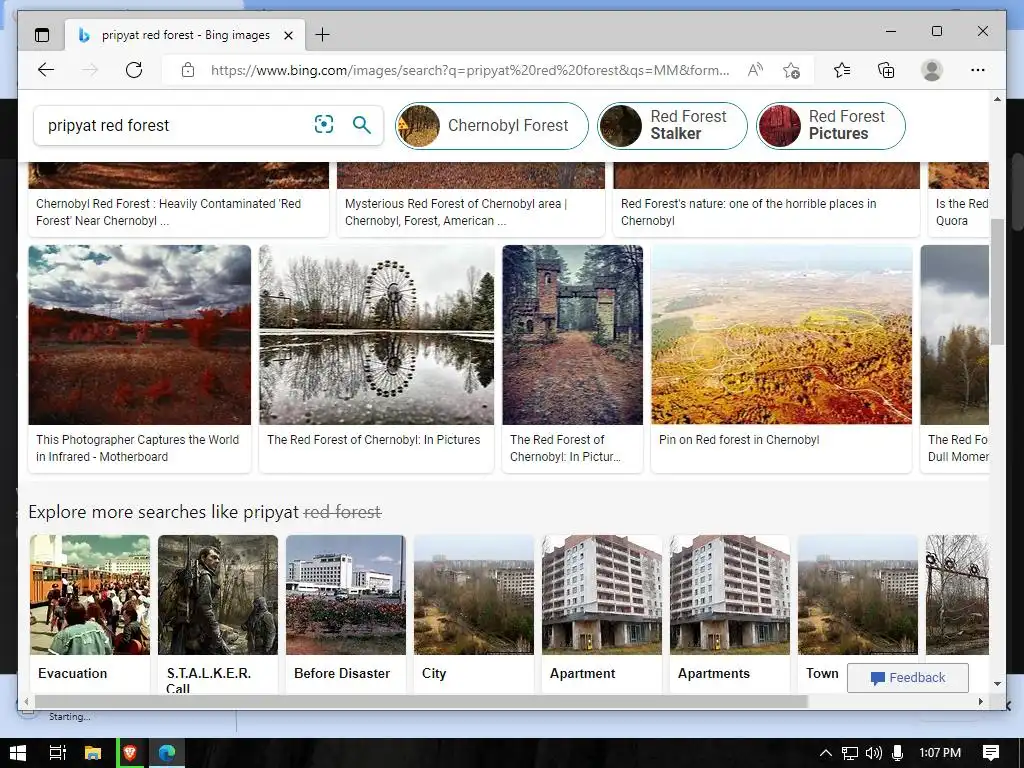Click the horizontal scrollbar thumb

pos(421,701)
